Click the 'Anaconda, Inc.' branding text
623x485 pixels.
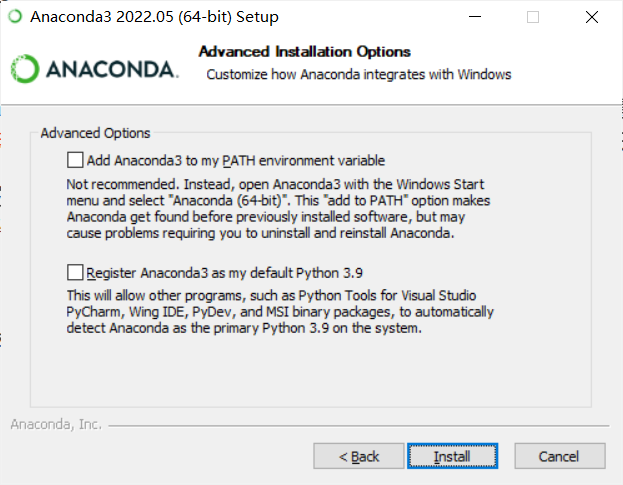56,424
